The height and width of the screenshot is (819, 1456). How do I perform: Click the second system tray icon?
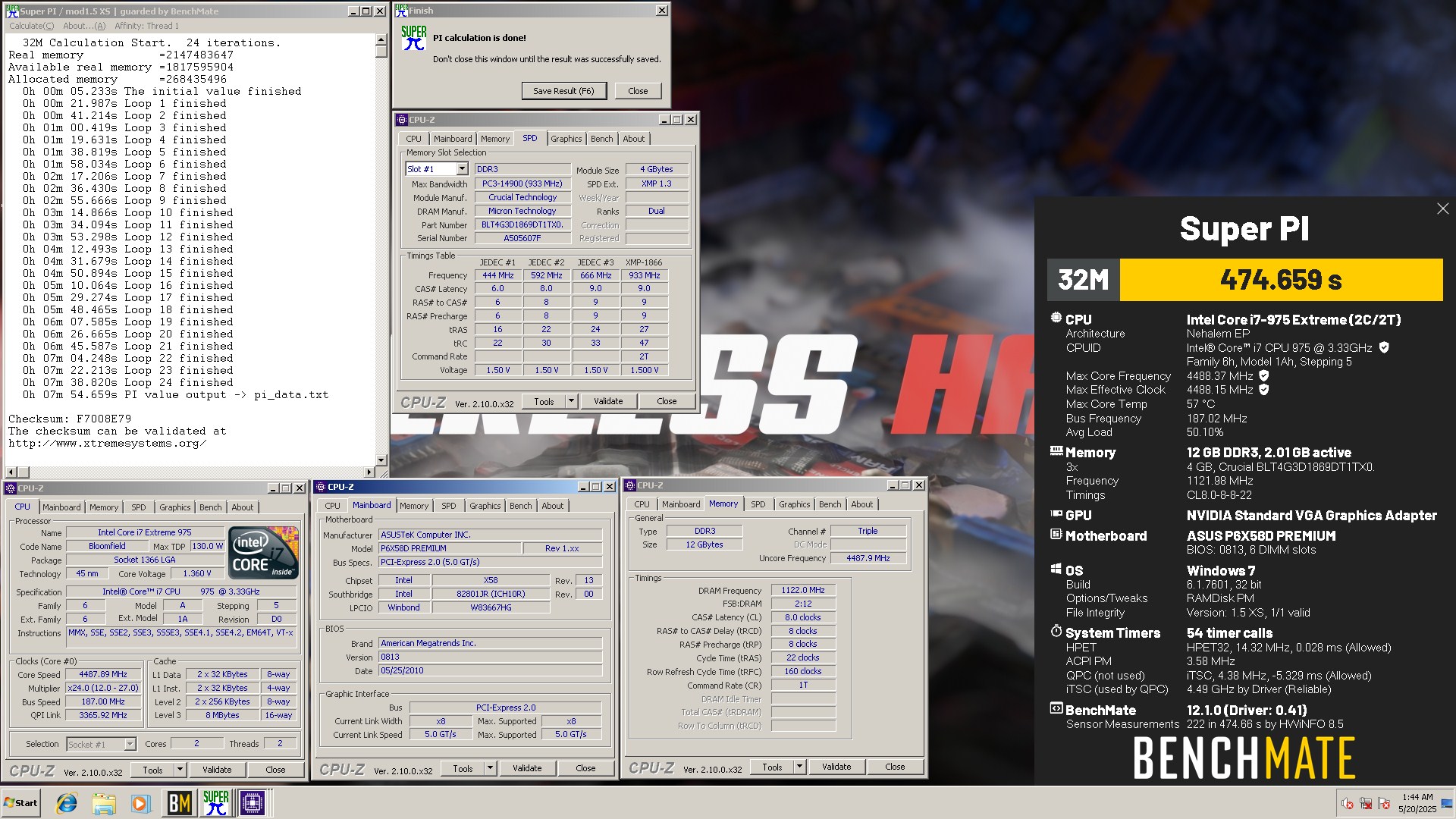1366,804
